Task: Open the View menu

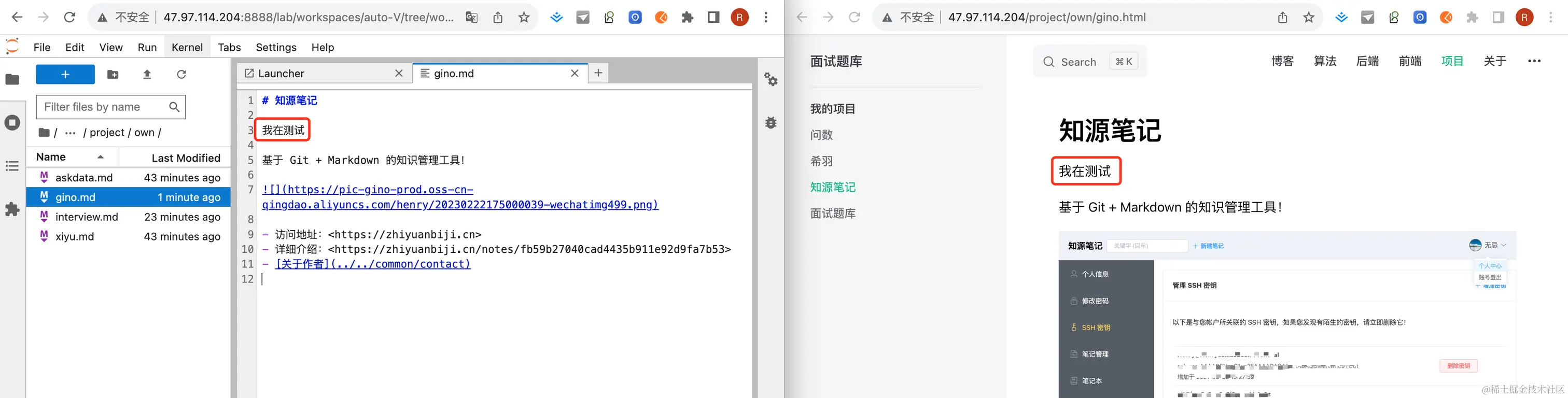Action: [111, 48]
